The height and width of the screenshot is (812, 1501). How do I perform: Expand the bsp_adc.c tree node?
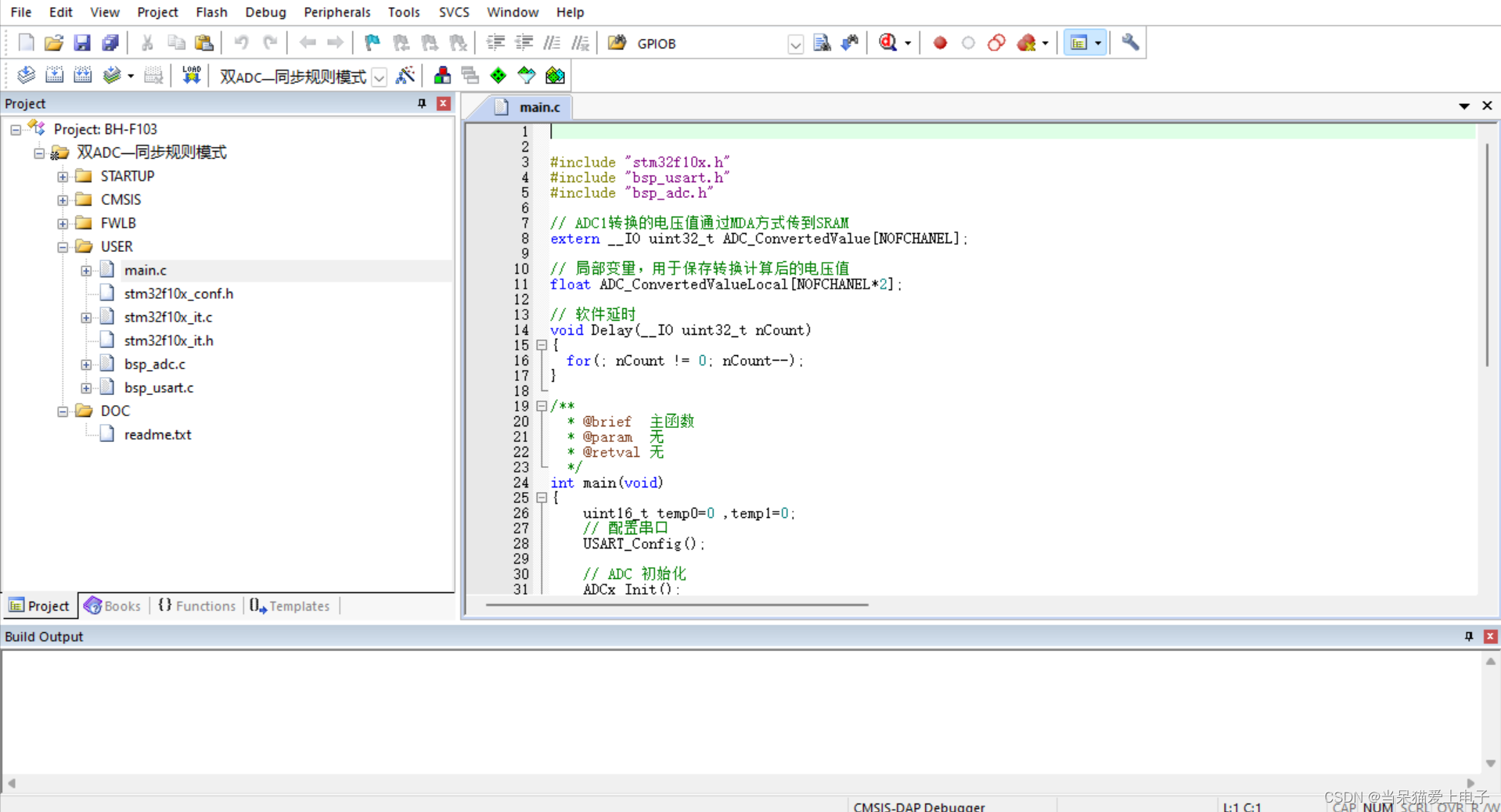86,364
